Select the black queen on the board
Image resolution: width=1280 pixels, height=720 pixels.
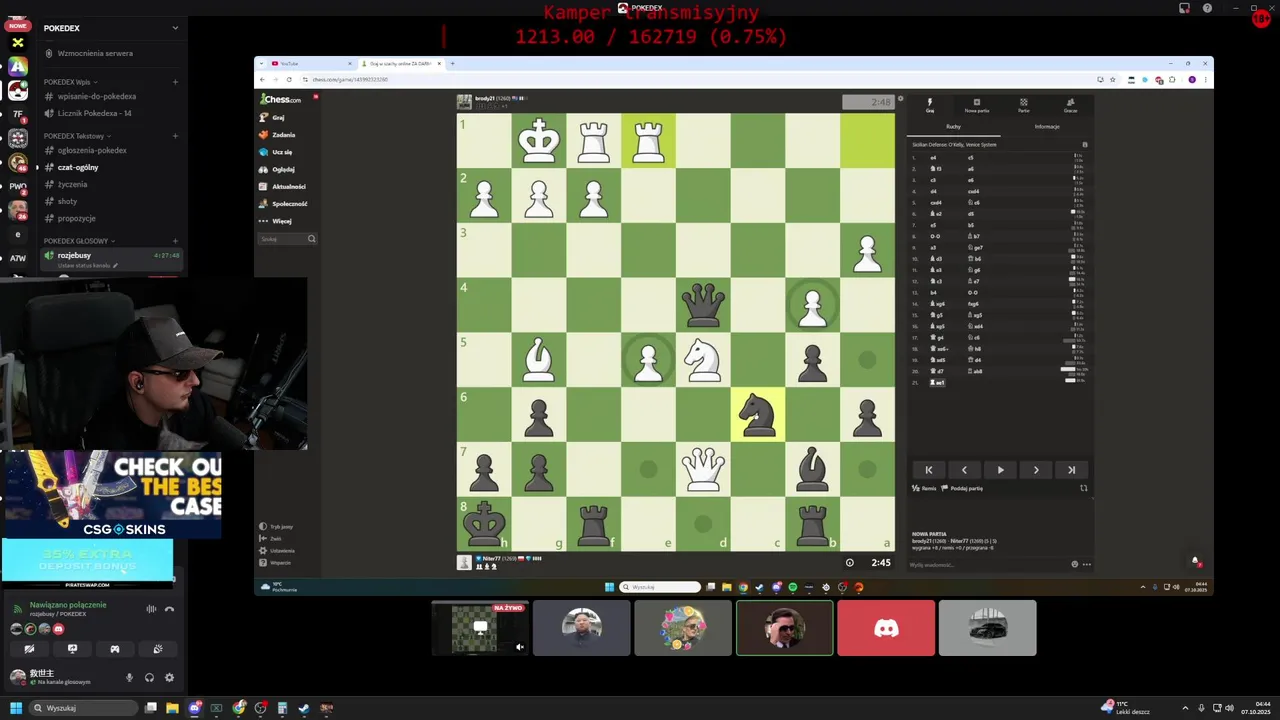coord(703,304)
